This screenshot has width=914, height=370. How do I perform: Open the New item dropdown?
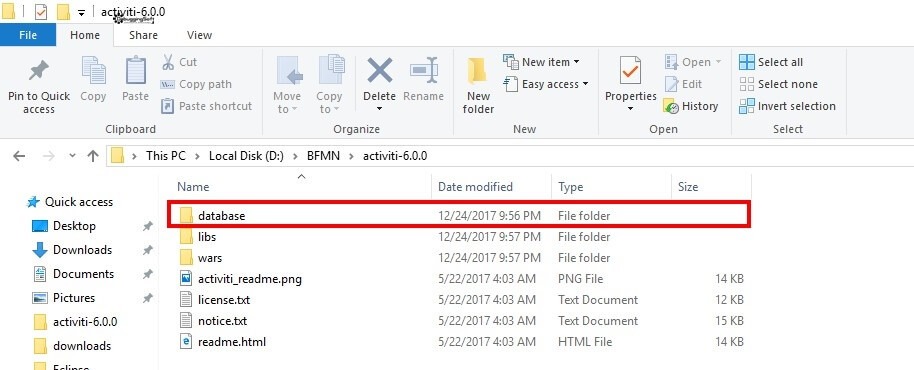click(x=576, y=62)
